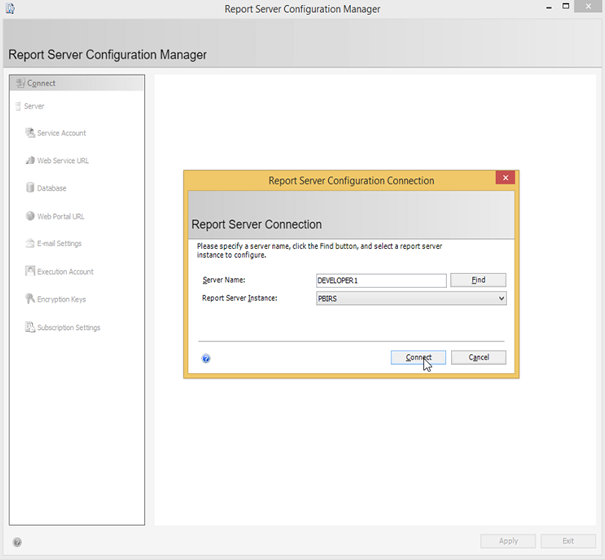Select the Server label in the navigation pane
The width and height of the screenshot is (605, 560).
point(34,106)
